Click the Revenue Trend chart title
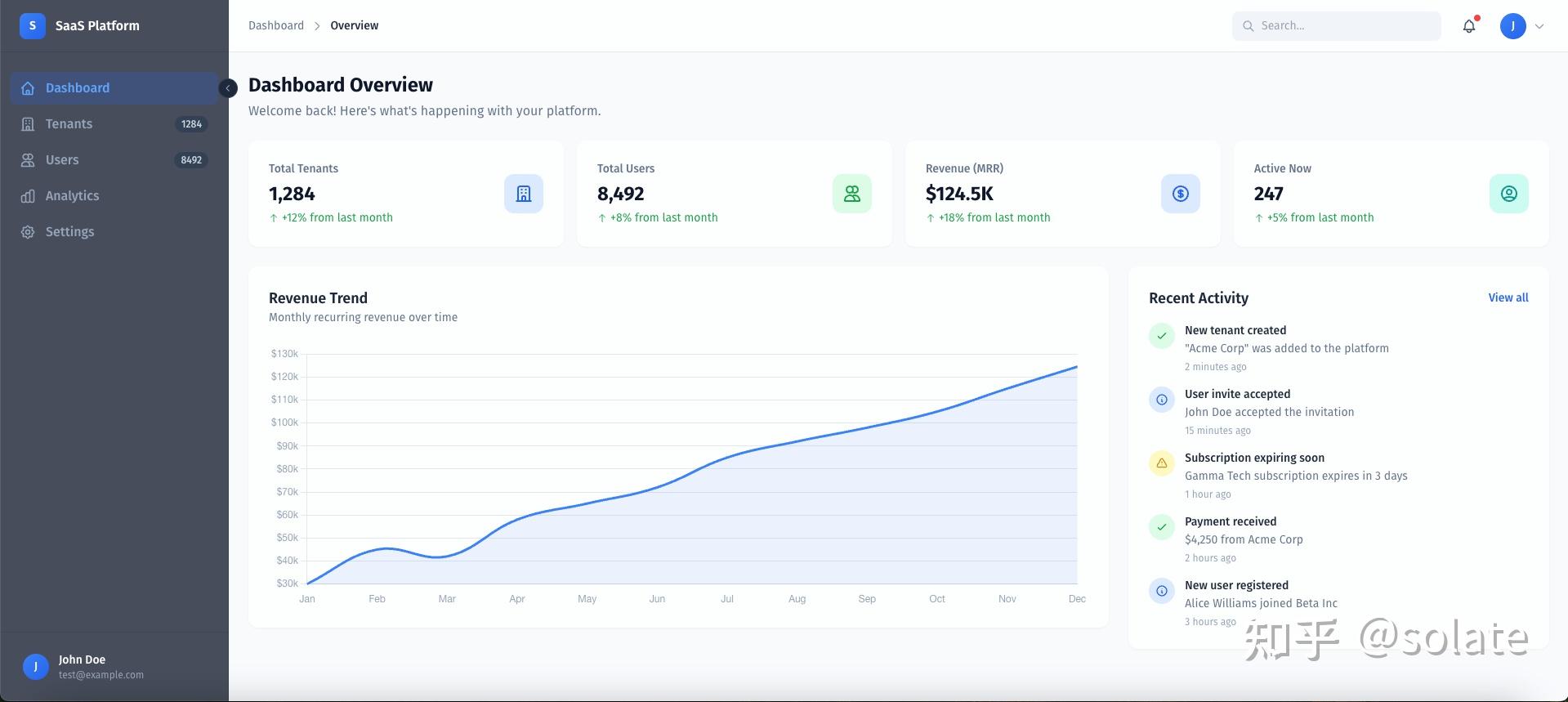 (x=318, y=298)
